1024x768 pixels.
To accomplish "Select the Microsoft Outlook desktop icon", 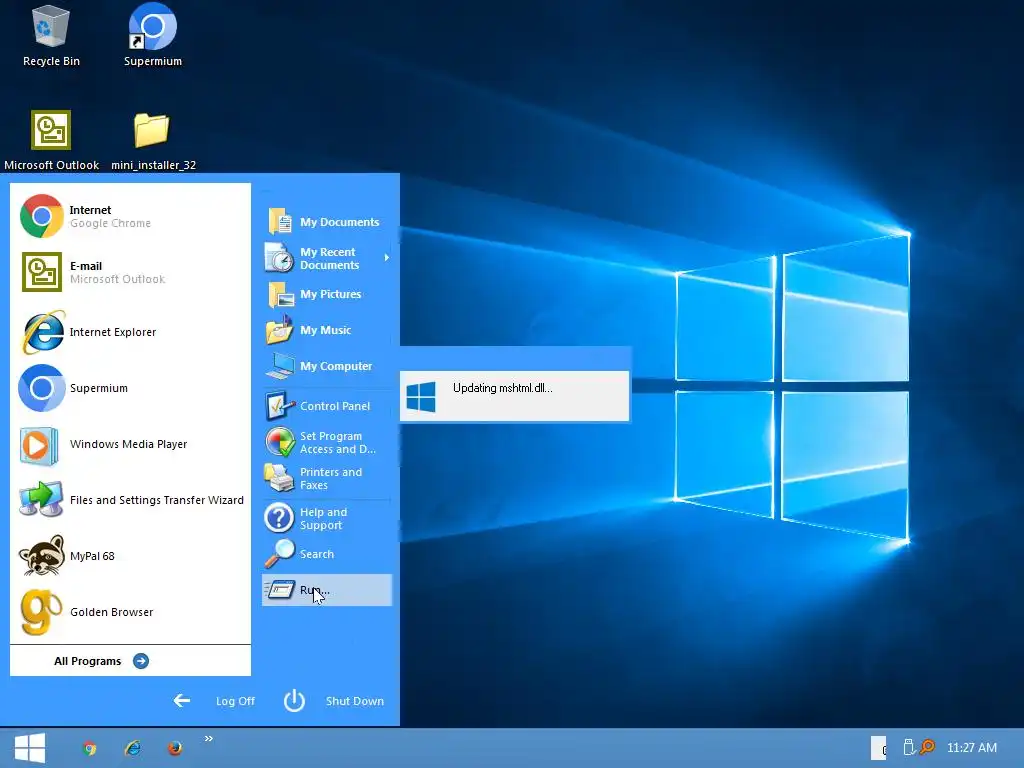I will [x=51, y=140].
